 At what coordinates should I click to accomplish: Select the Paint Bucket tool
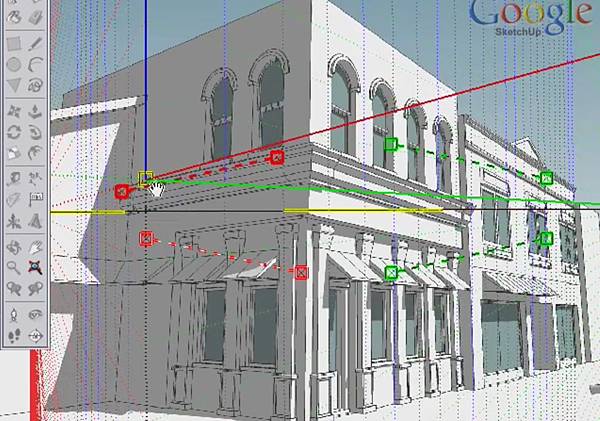[14, 17]
